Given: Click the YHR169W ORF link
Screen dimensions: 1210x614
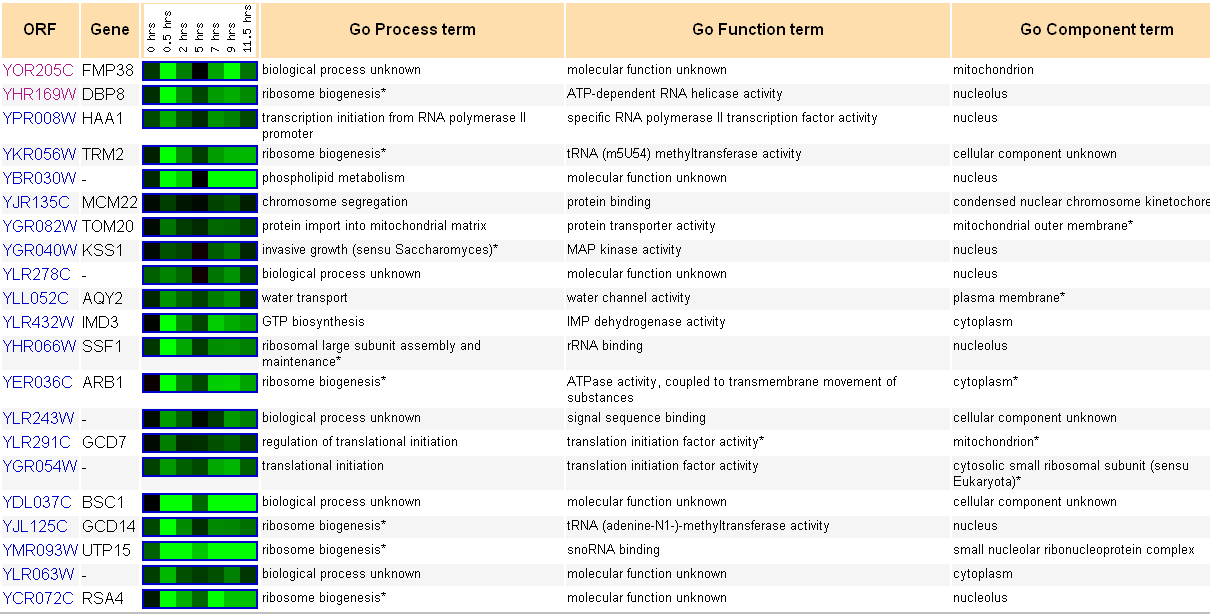Looking at the screenshot, I should click(x=39, y=94).
